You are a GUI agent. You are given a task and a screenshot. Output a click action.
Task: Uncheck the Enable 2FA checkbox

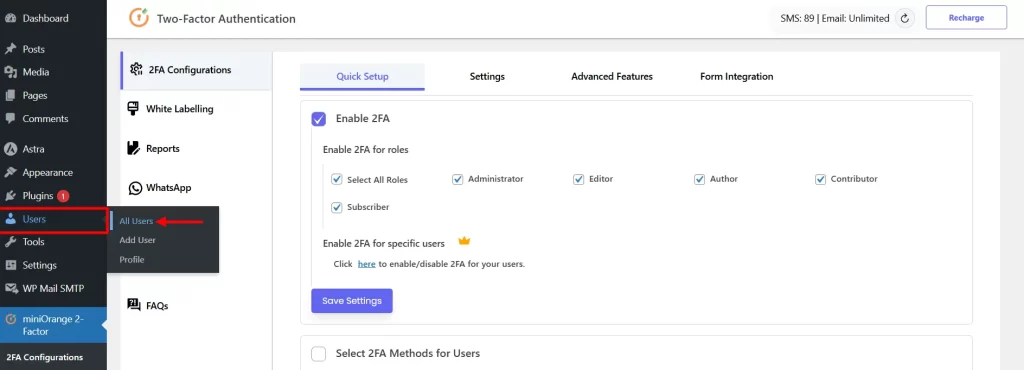point(319,119)
